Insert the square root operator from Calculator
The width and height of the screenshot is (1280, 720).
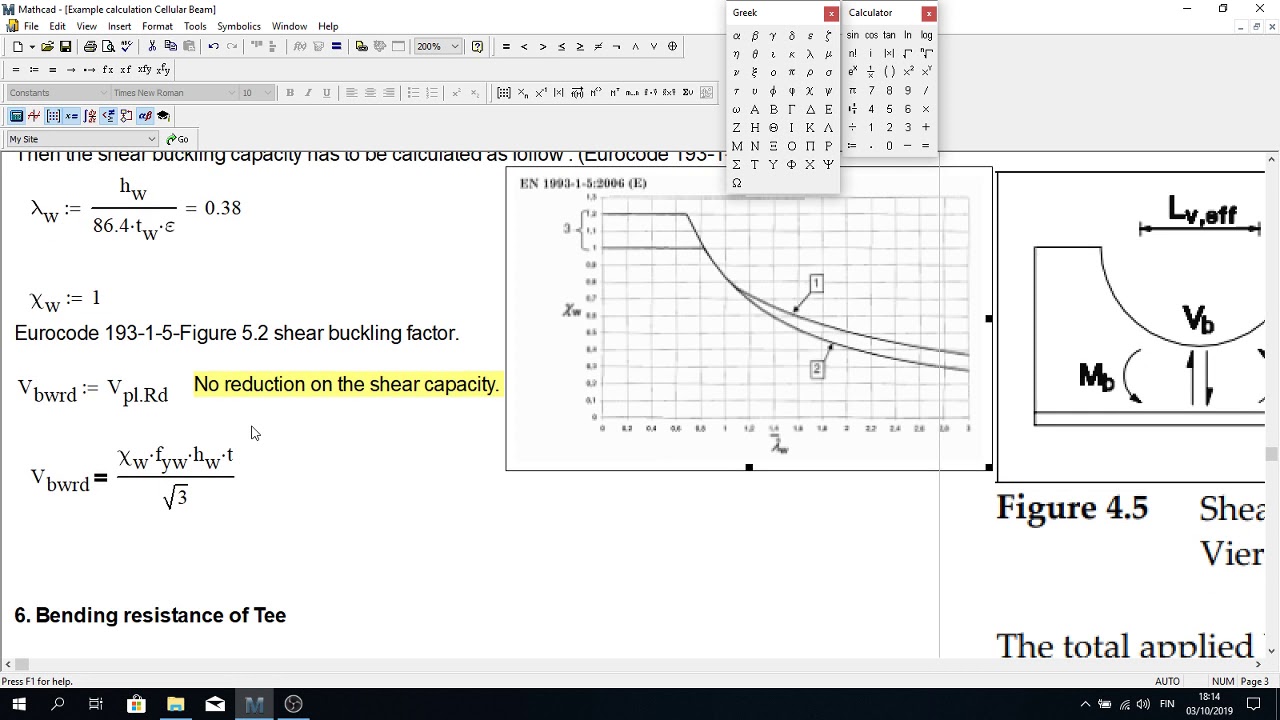pyautogui.click(x=908, y=53)
